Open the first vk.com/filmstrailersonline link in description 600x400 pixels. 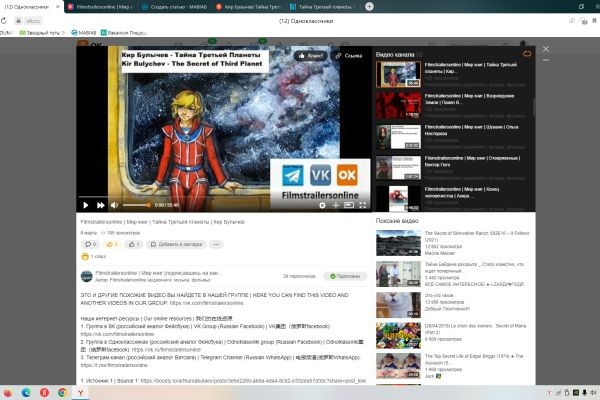(x=206, y=303)
